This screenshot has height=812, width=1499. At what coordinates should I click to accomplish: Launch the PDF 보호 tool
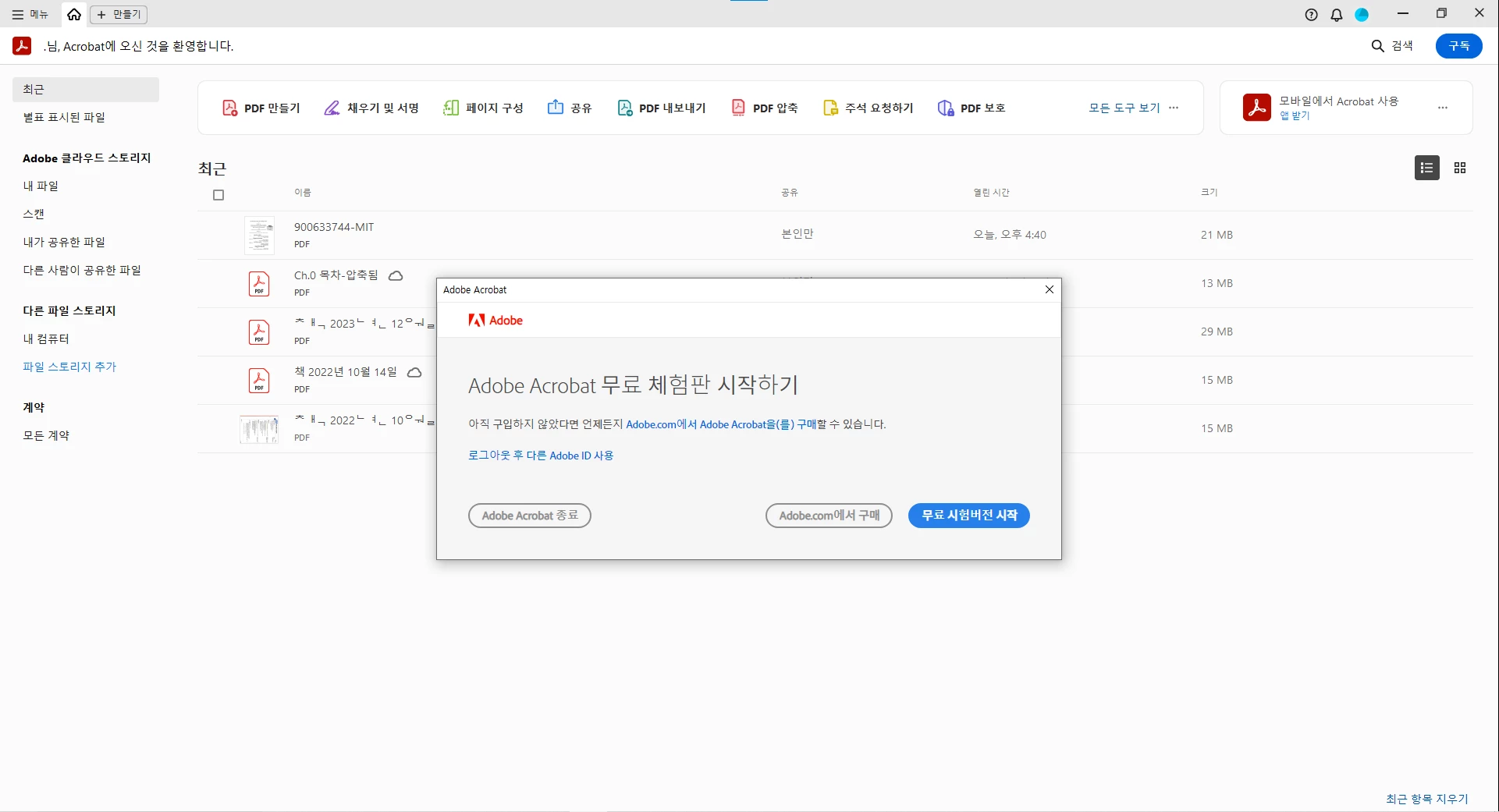972,108
